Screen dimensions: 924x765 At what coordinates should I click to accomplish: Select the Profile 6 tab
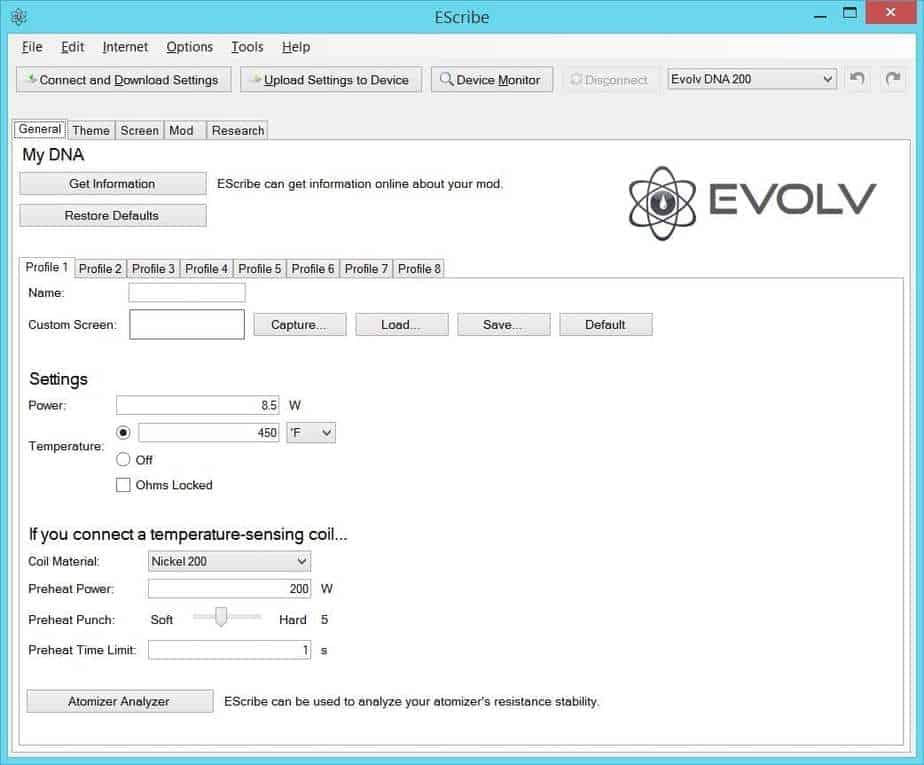point(313,269)
